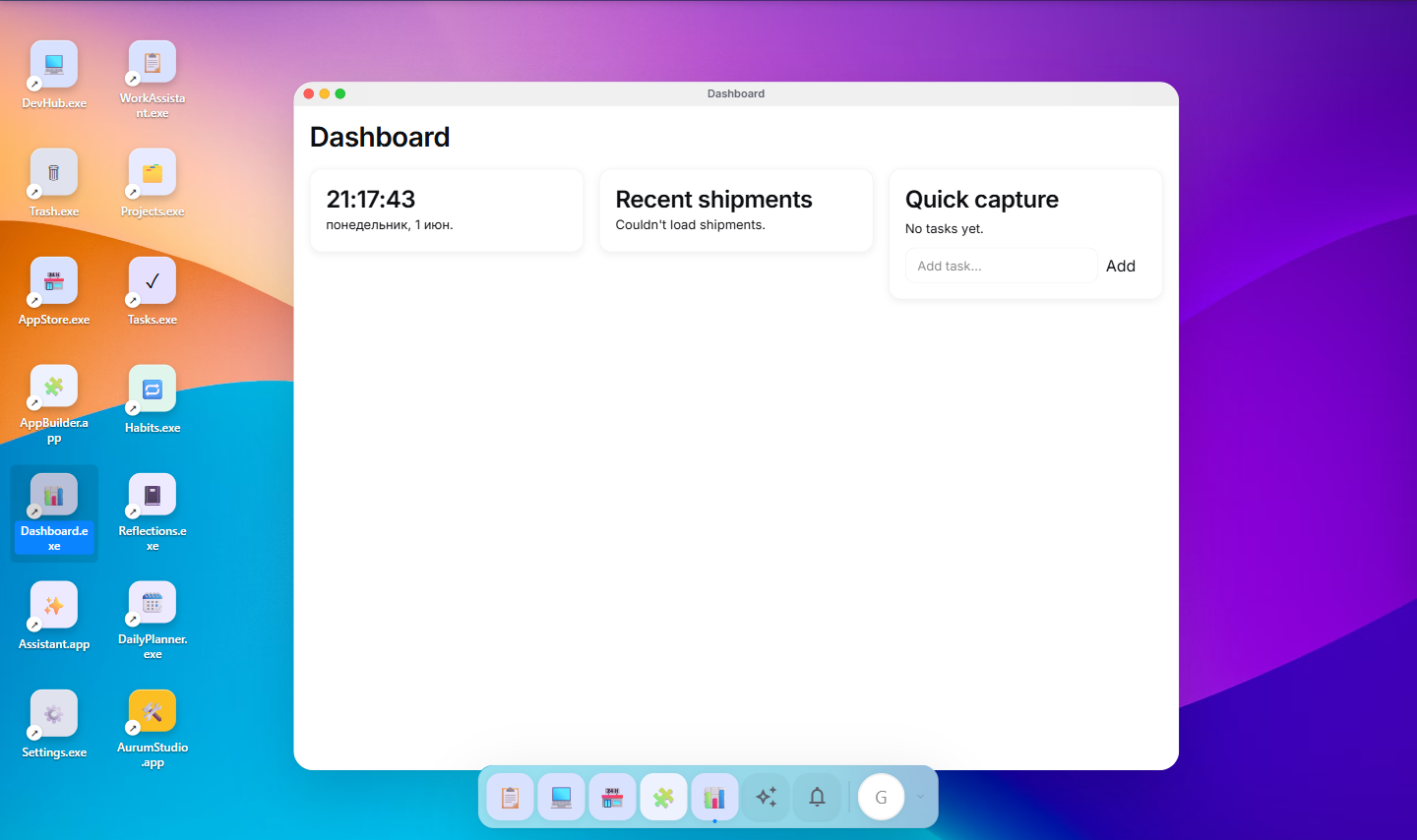
Task: Click the 'Recent shipments' card heading
Action: [713, 200]
